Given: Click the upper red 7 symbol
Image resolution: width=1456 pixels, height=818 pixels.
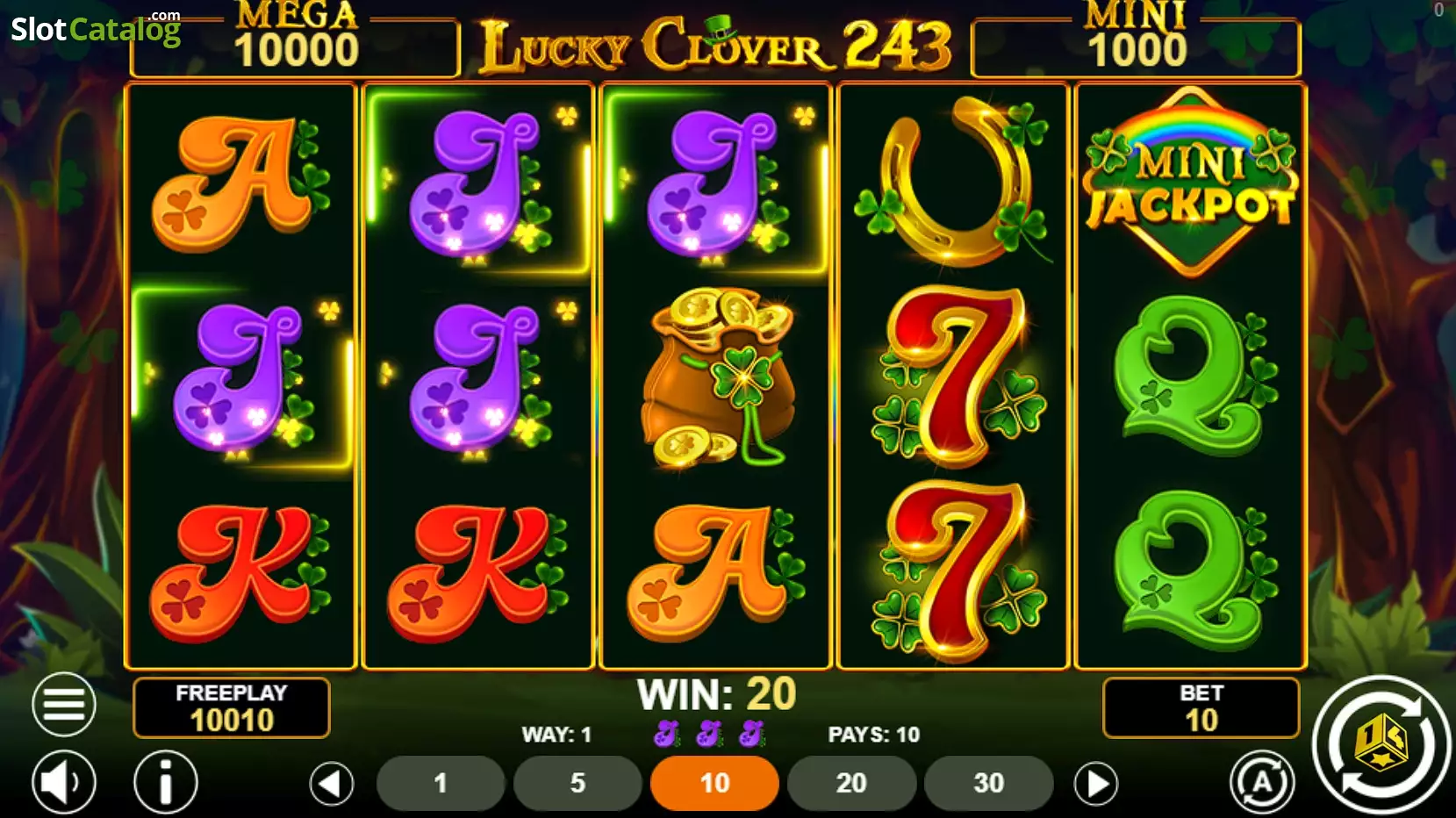Looking at the screenshot, I should tap(958, 376).
